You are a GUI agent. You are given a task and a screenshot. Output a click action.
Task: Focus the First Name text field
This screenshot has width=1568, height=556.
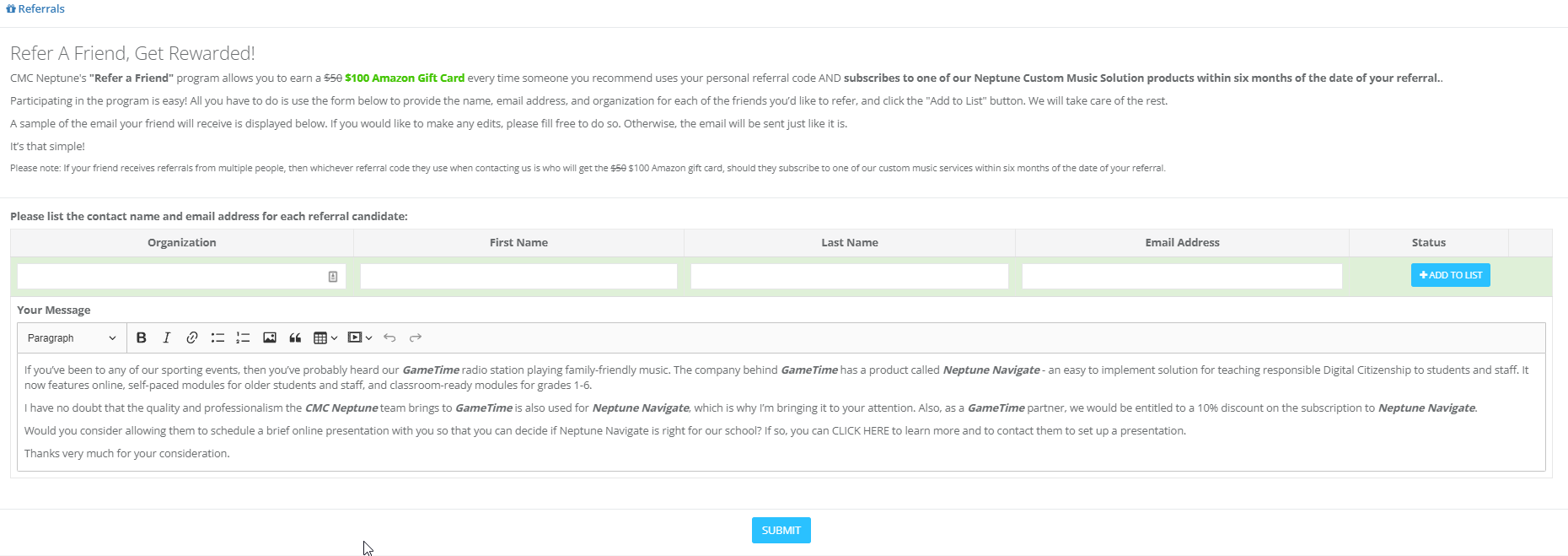518,276
